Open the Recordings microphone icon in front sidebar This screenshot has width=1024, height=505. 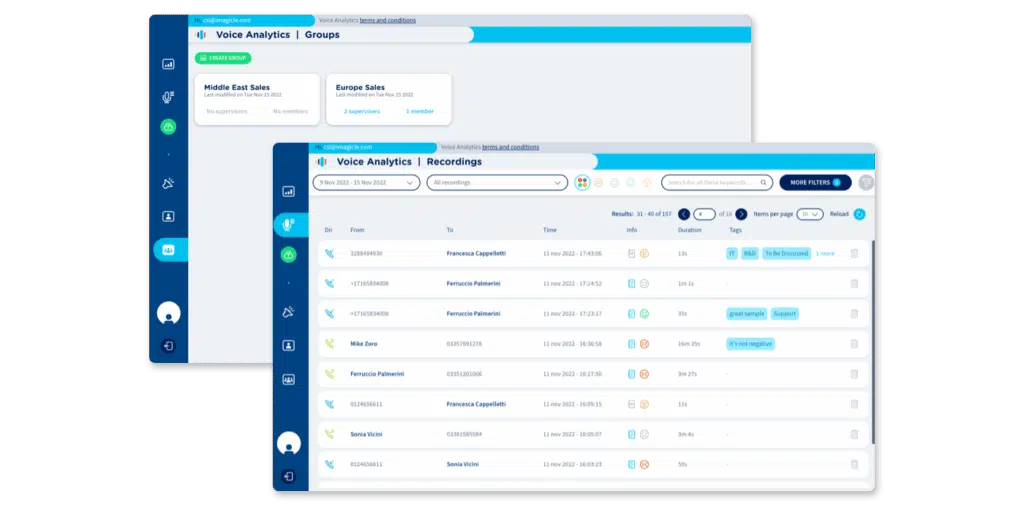tap(289, 224)
